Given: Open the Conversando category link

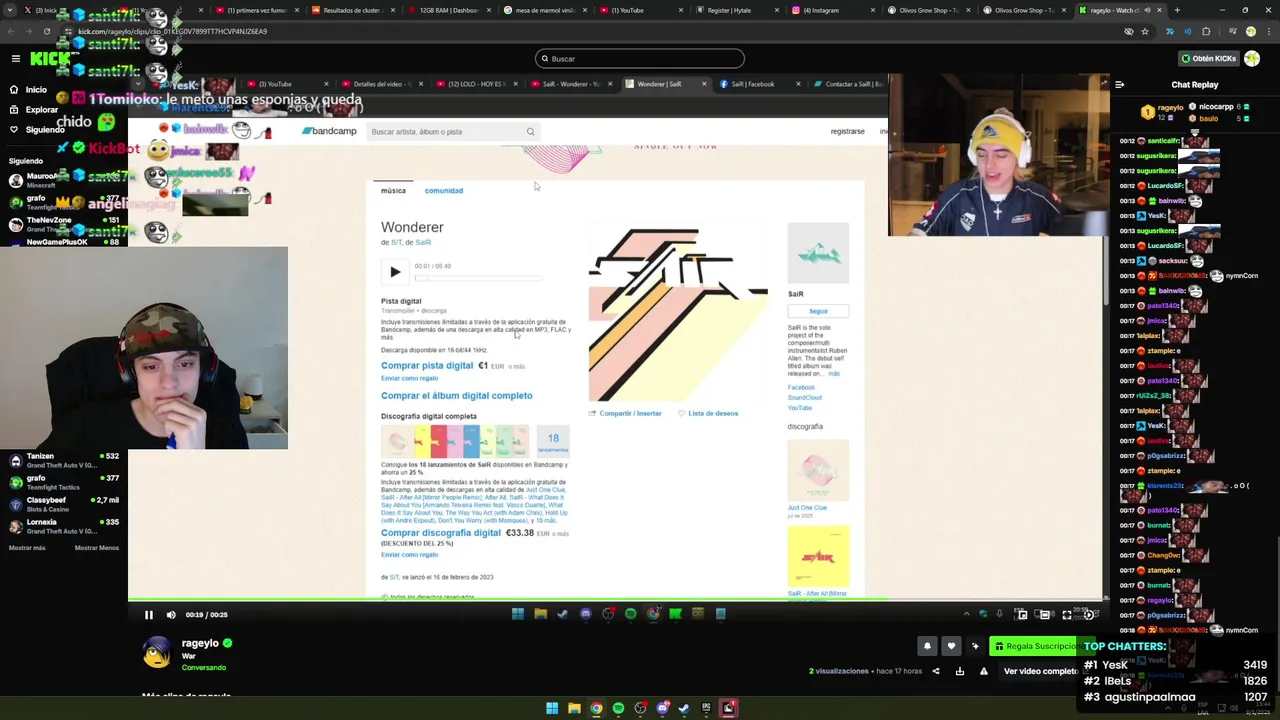Looking at the screenshot, I should pyautogui.click(x=204, y=667).
